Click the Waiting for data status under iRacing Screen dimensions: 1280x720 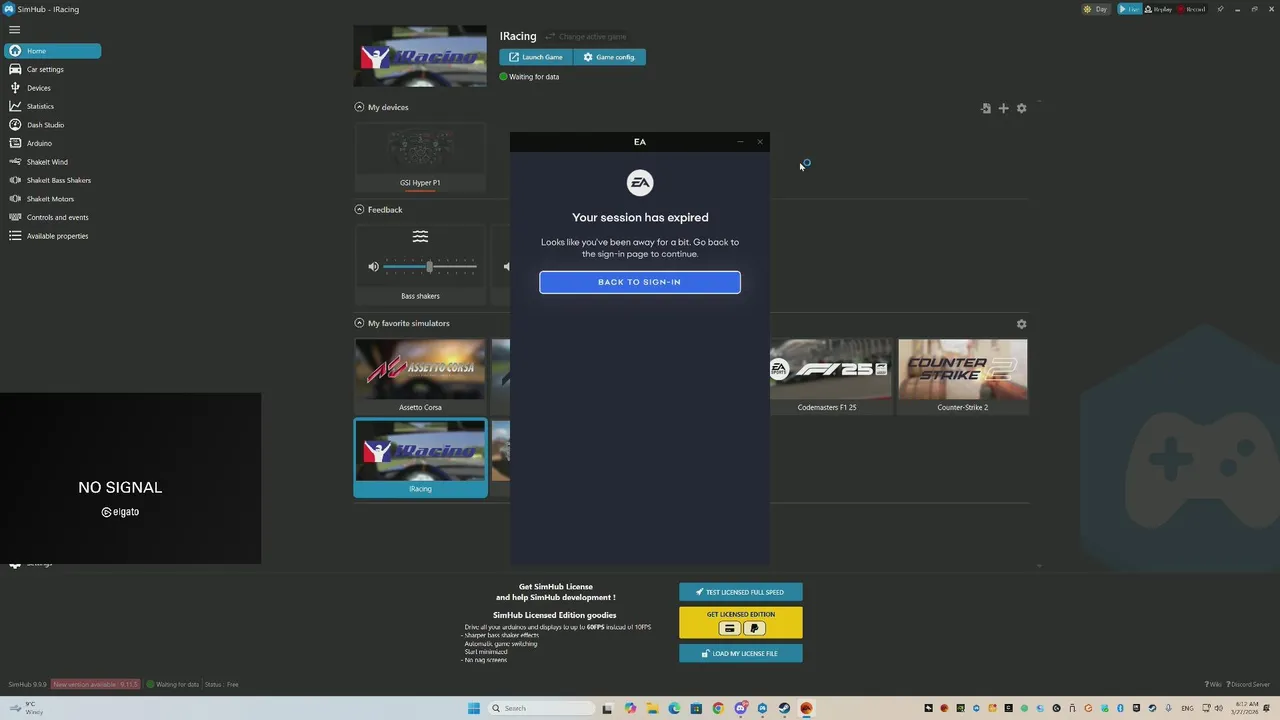530,77
